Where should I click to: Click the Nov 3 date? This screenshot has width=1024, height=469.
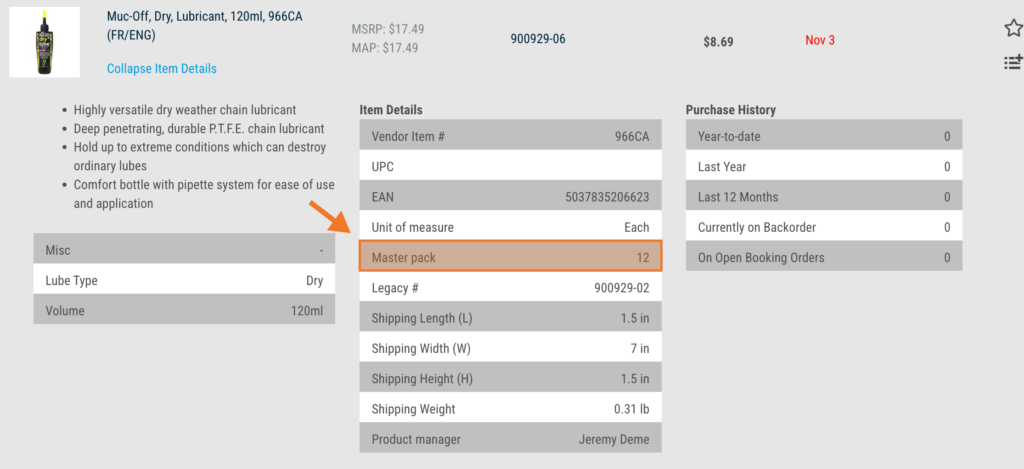819,40
